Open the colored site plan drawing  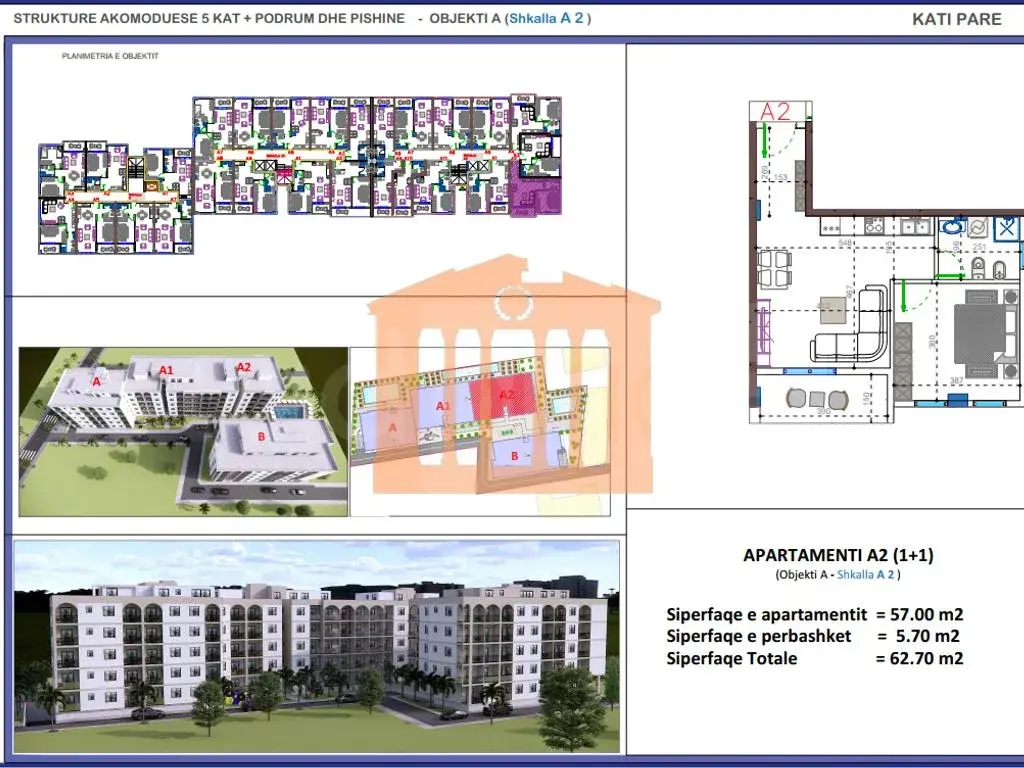click(x=480, y=432)
